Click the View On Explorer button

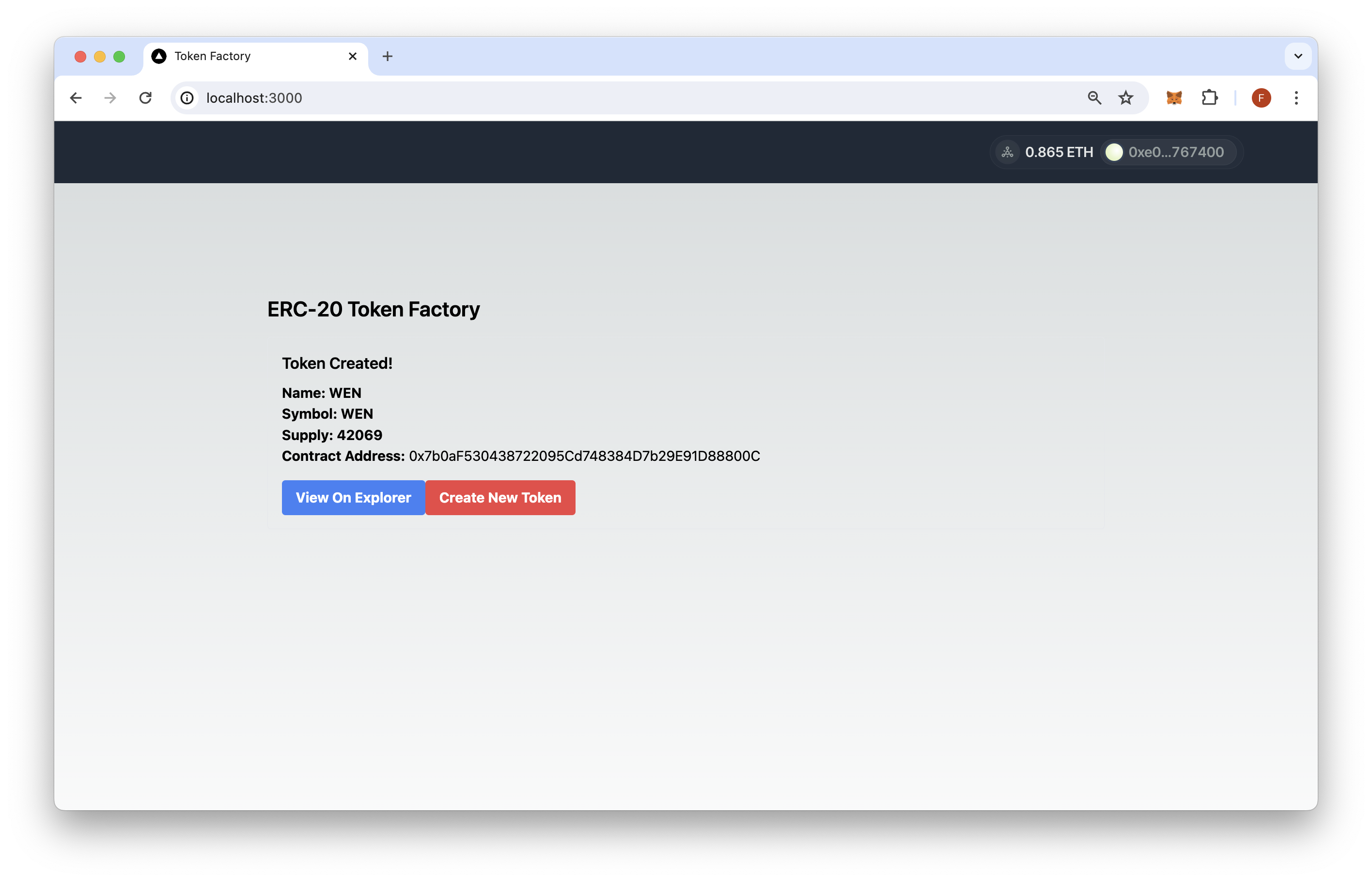point(353,498)
